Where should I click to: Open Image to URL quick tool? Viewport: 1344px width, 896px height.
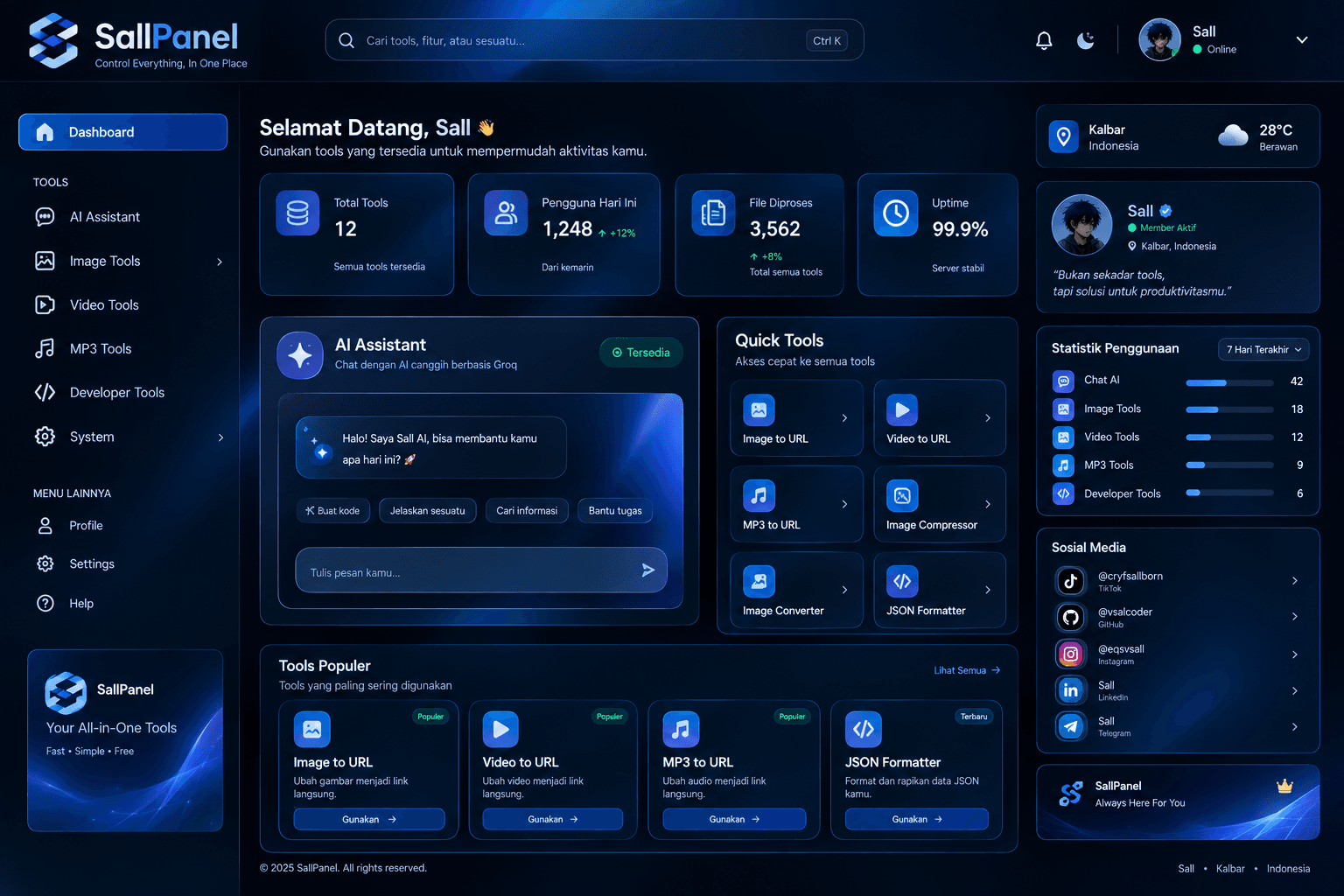(796, 418)
